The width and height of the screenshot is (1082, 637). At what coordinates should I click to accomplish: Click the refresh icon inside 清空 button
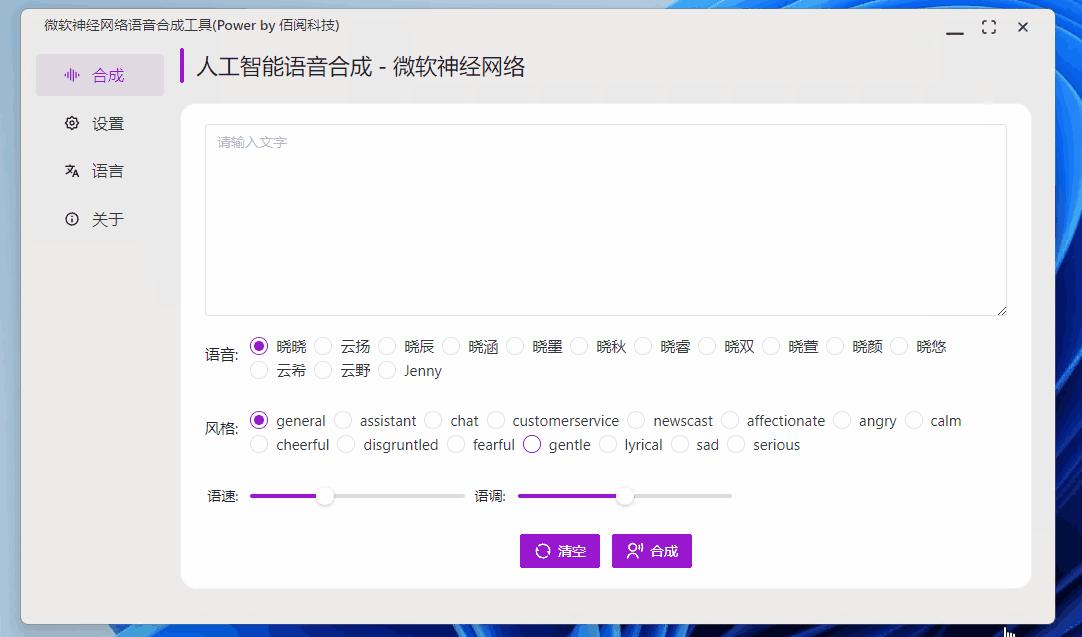click(x=543, y=550)
